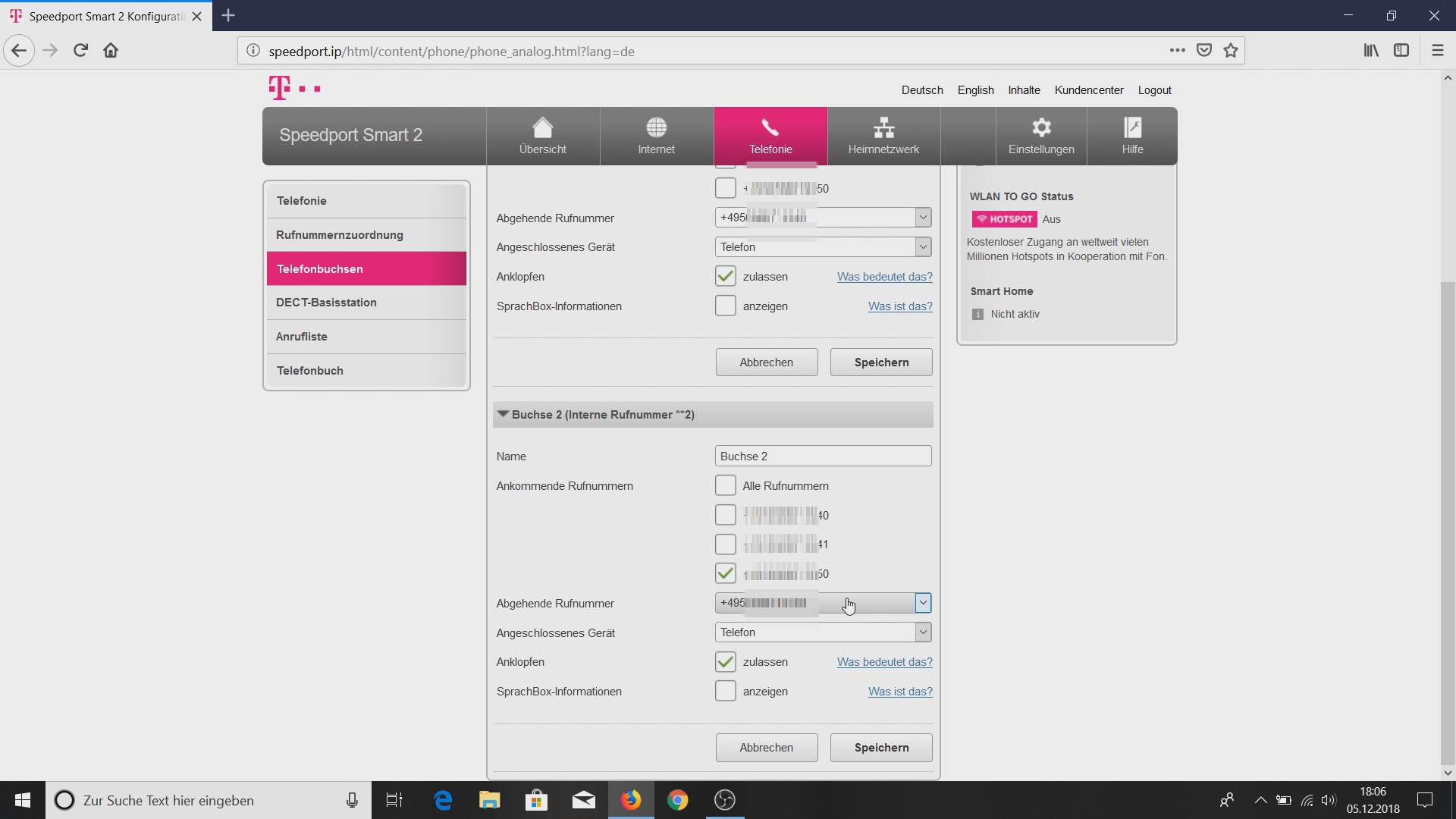Image resolution: width=1456 pixels, height=819 pixels.
Task: Check Buchse 2 number ending 41
Action: coord(726,544)
